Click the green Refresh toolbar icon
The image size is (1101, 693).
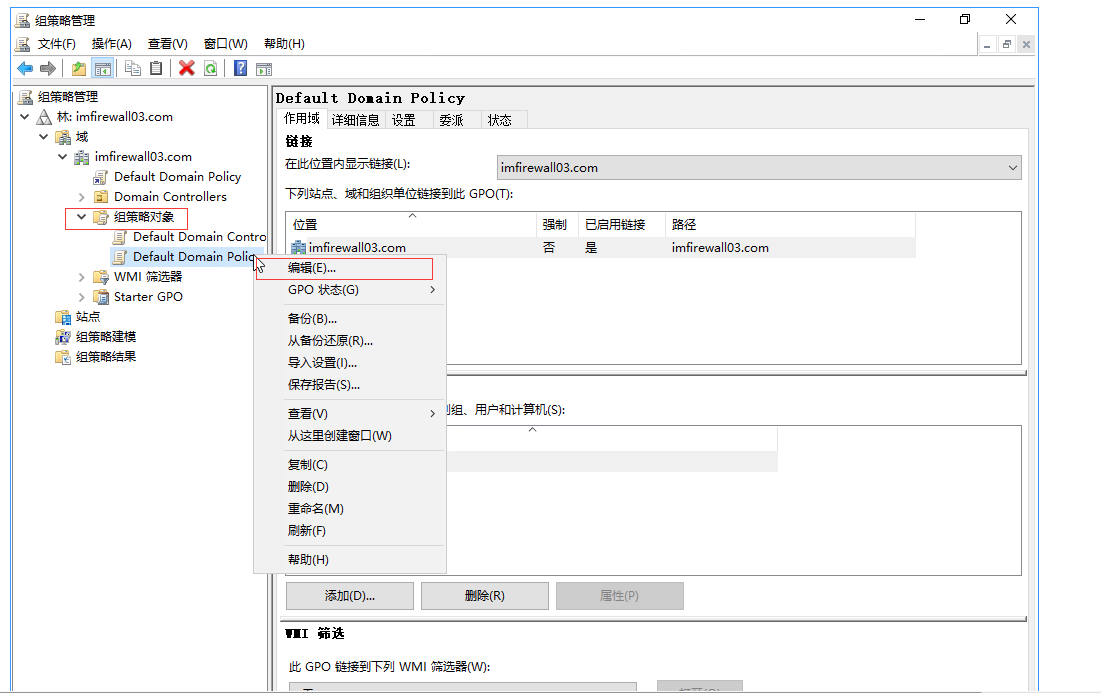point(210,68)
